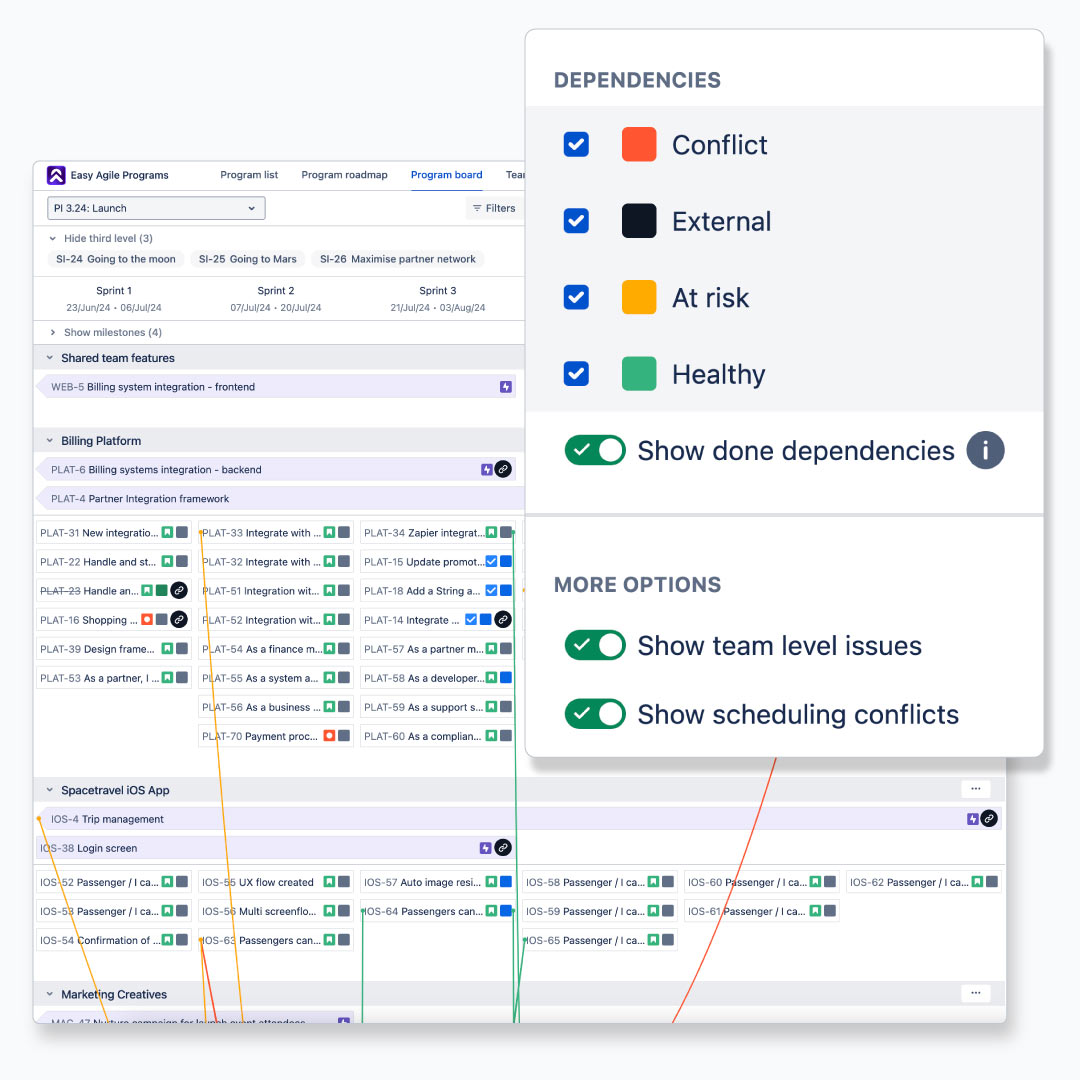Collapse the Spacetravel iOS App group
This screenshot has height=1080, width=1080.
coord(50,790)
